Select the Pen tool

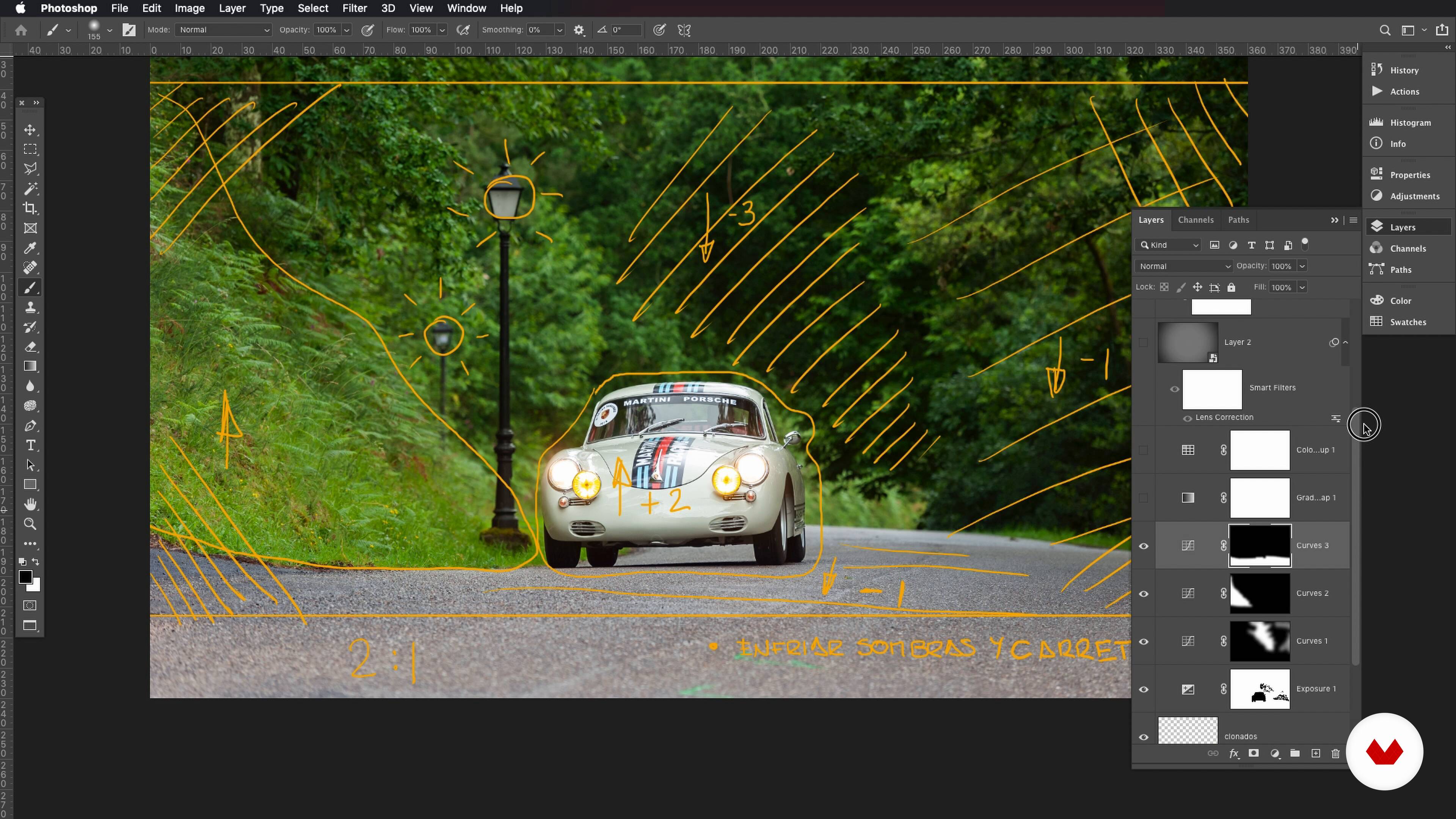point(30,425)
